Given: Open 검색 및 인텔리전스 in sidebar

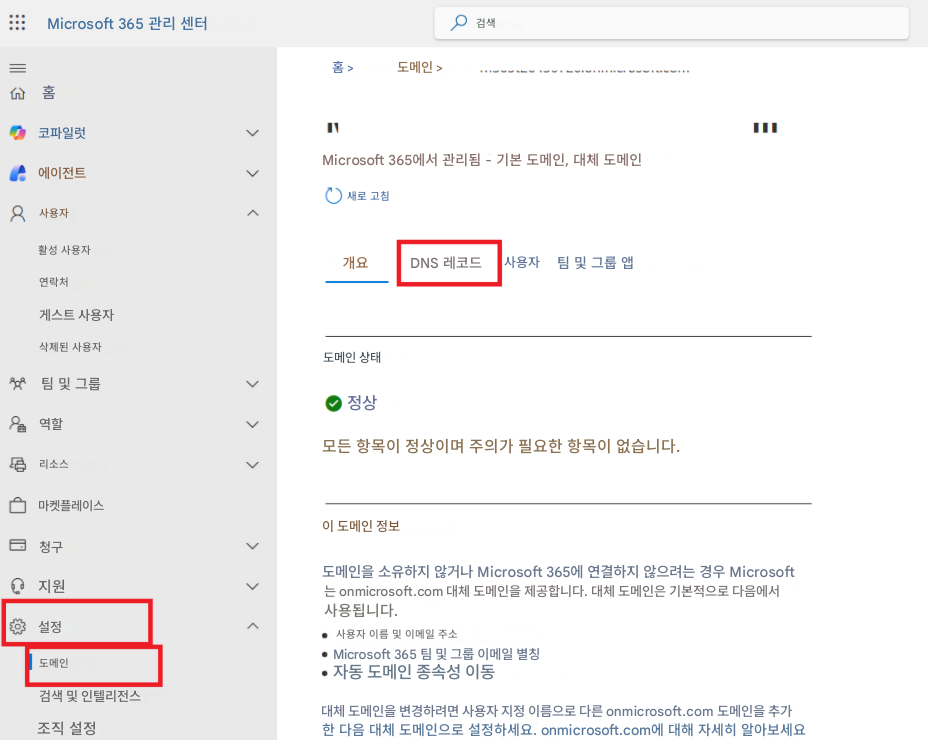Looking at the screenshot, I should coord(90,696).
